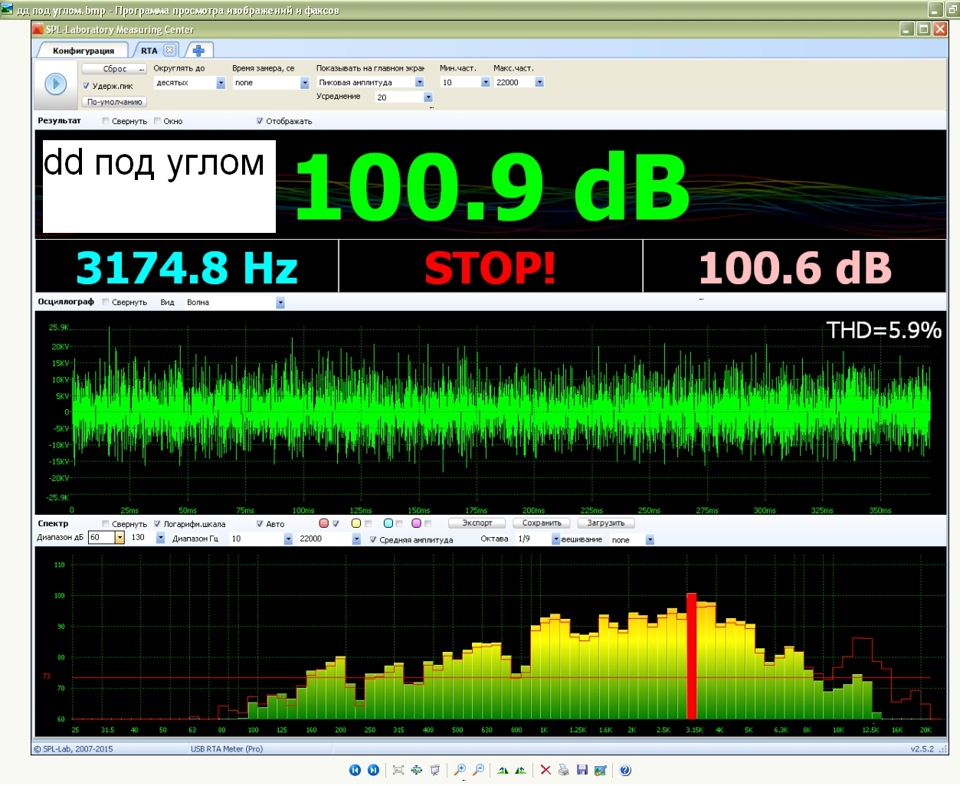960x786 pixels.
Task: Open help with the blue question mark icon
Action: pos(625,770)
